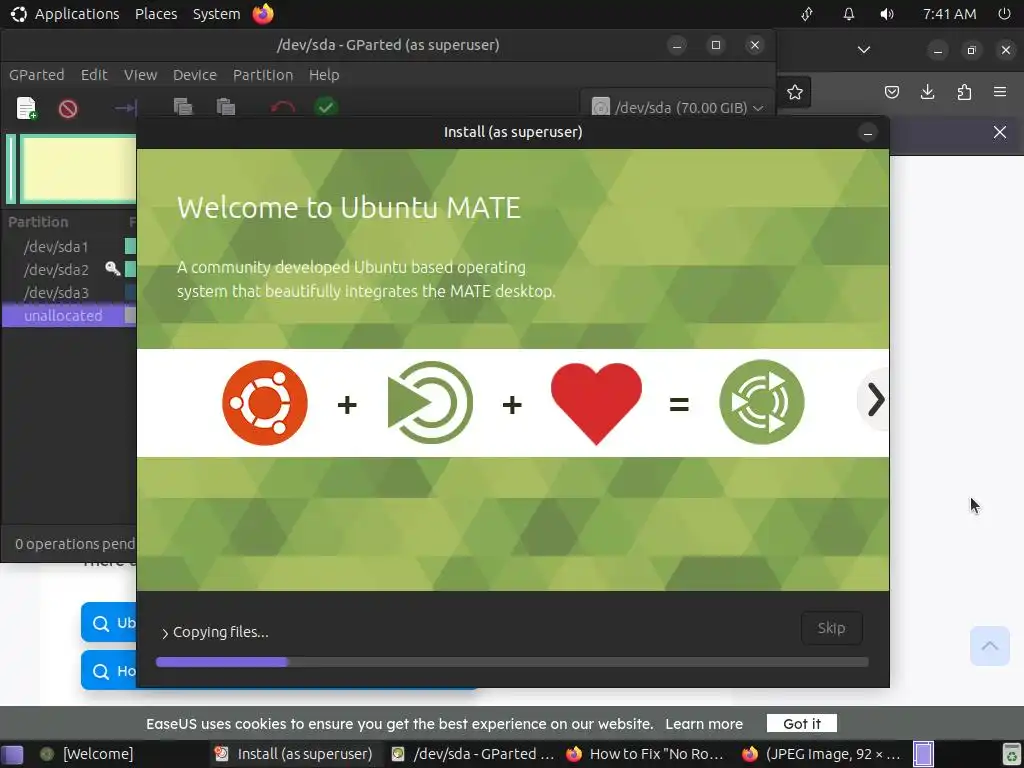1024x768 pixels.
Task: Click the scroll-to-top arrow button on webpage
Action: tap(989, 646)
